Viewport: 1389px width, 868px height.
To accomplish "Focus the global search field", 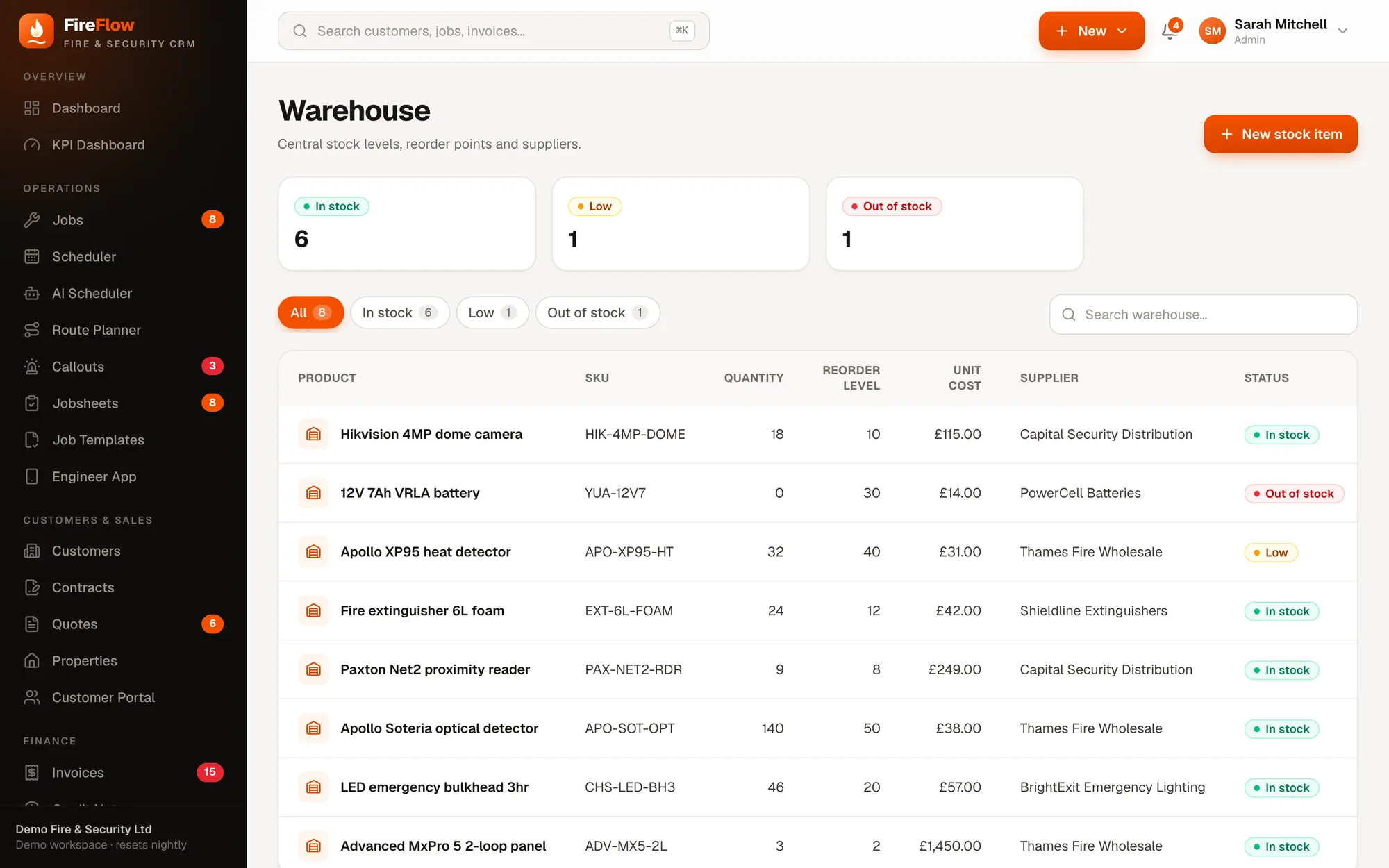I will coord(494,31).
